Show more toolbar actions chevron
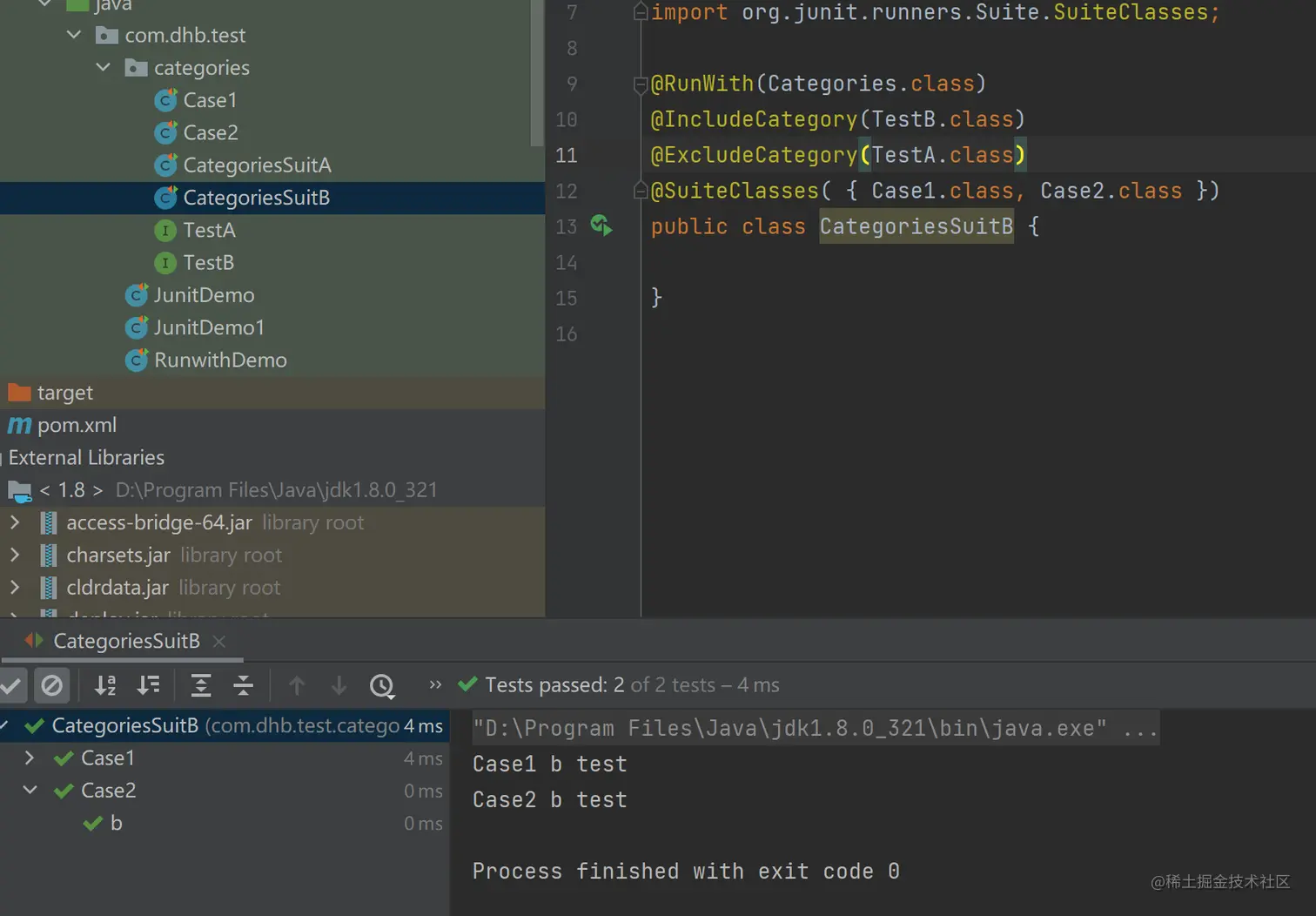 tap(435, 685)
